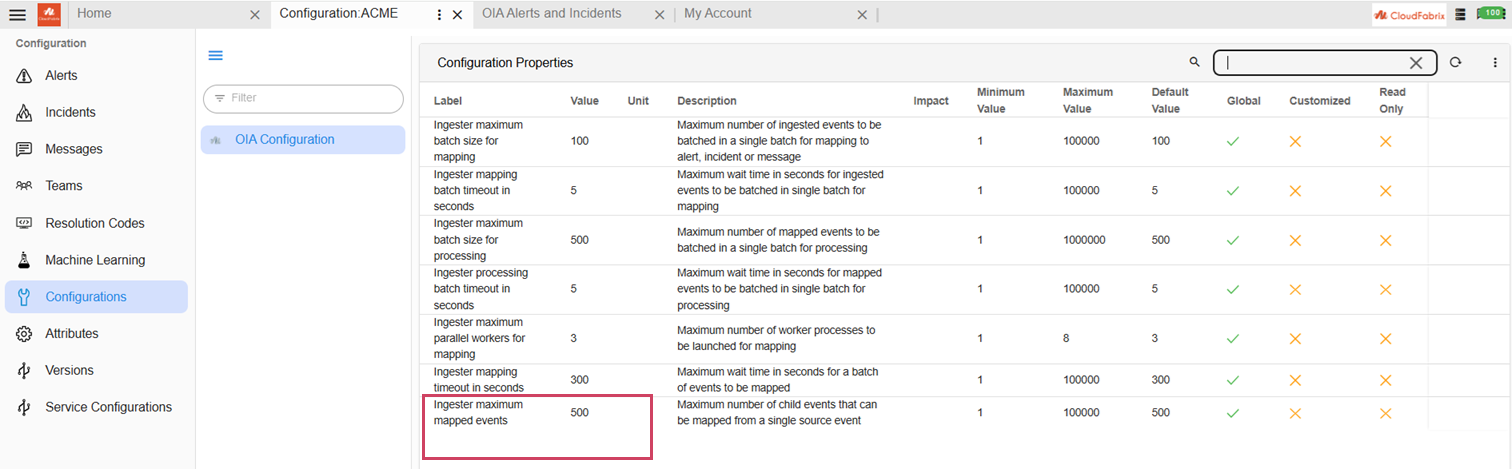Viewport: 1512px width, 469px height.
Task: Click the Default Value column header
Action: tap(1170, 100)
